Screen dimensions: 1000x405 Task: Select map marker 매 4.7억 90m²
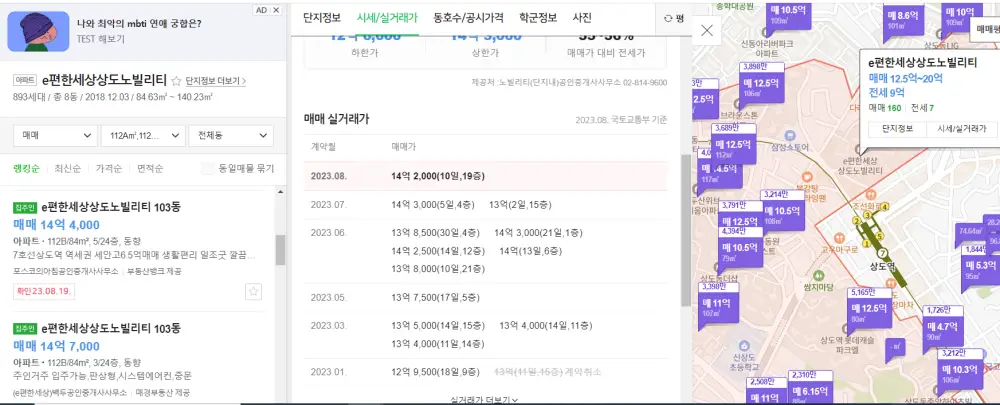[942, 330]
